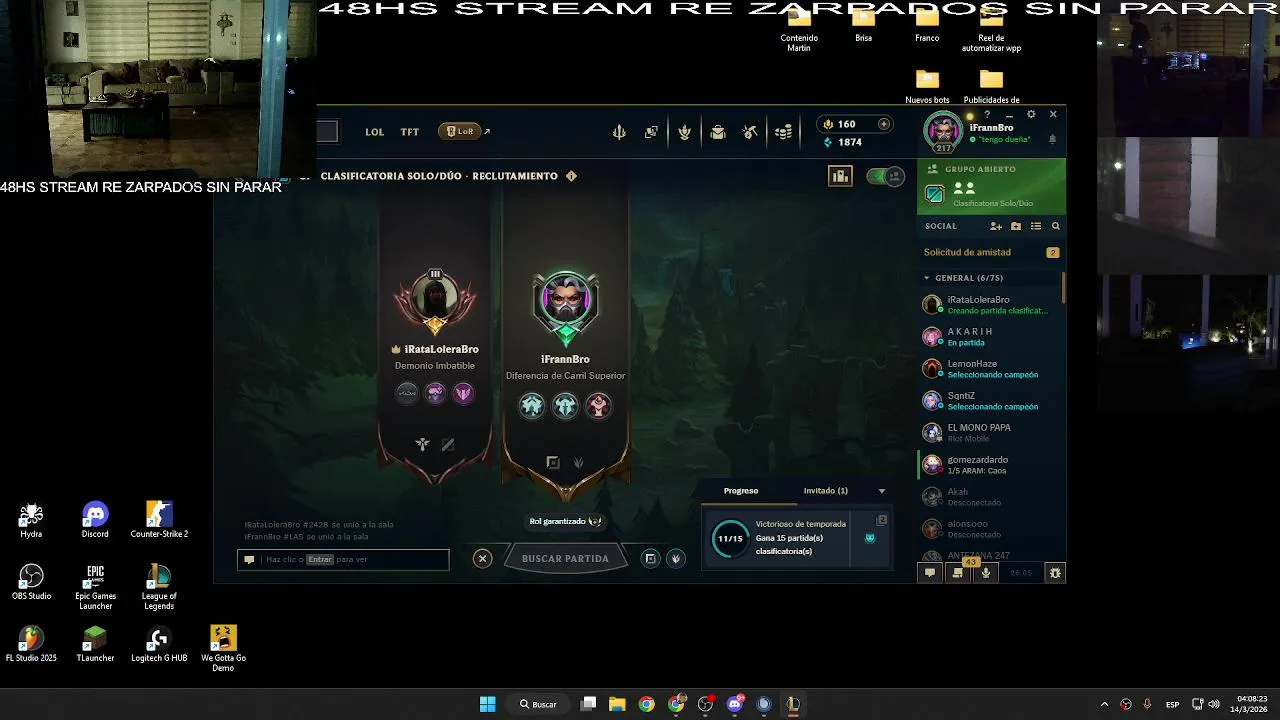The height and width of the screenshot is (720, 1280).
Task: Show hidden tray icons chevron
Action: [x=1104, y=704]
